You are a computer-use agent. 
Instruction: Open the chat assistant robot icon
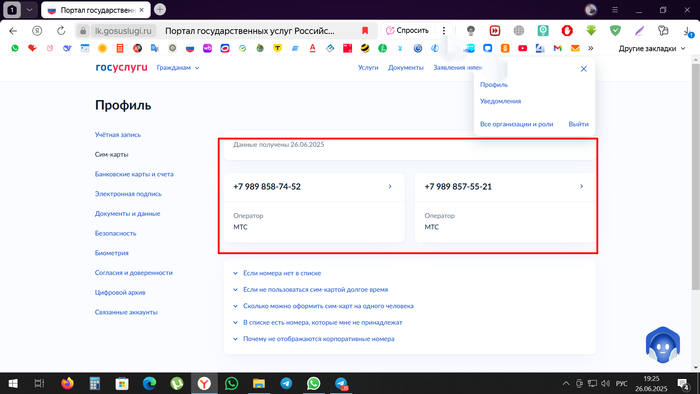pyautogui.click(x=662, y=345)
